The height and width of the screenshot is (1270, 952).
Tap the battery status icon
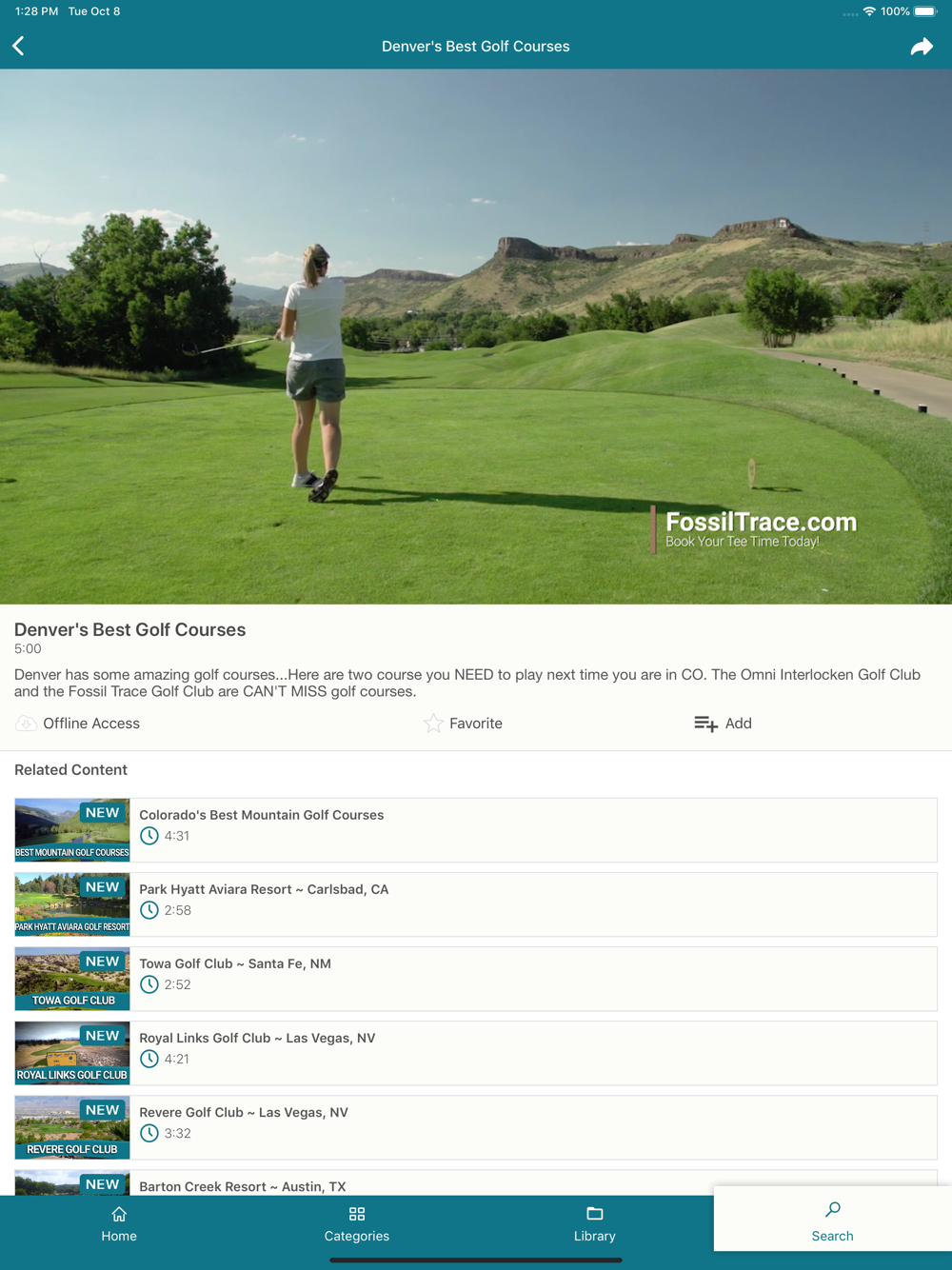926,11
